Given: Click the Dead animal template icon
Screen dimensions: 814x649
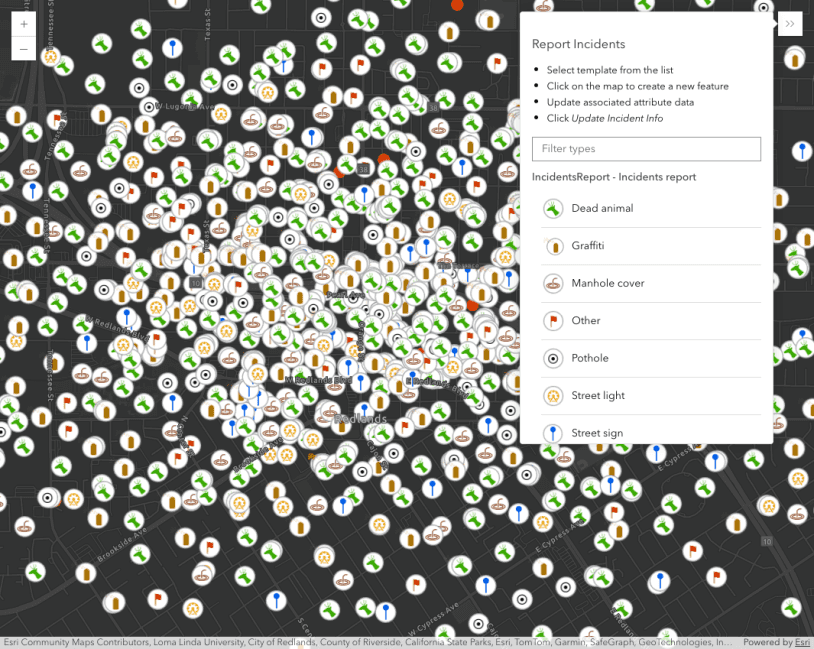Looking at the screenshot, I should tap(553, 208).
